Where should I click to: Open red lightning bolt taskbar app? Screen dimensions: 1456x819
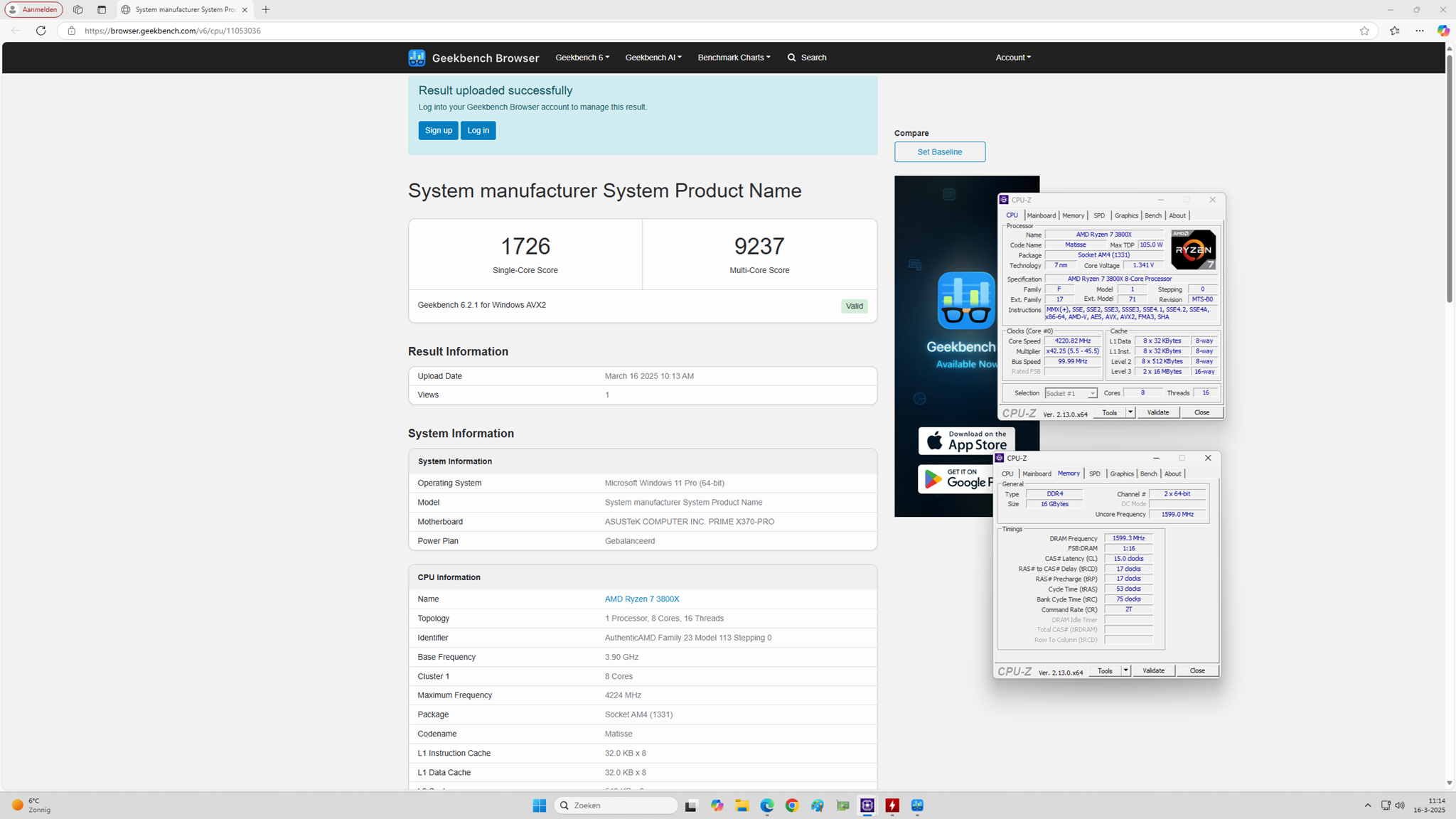coord(892,805)
